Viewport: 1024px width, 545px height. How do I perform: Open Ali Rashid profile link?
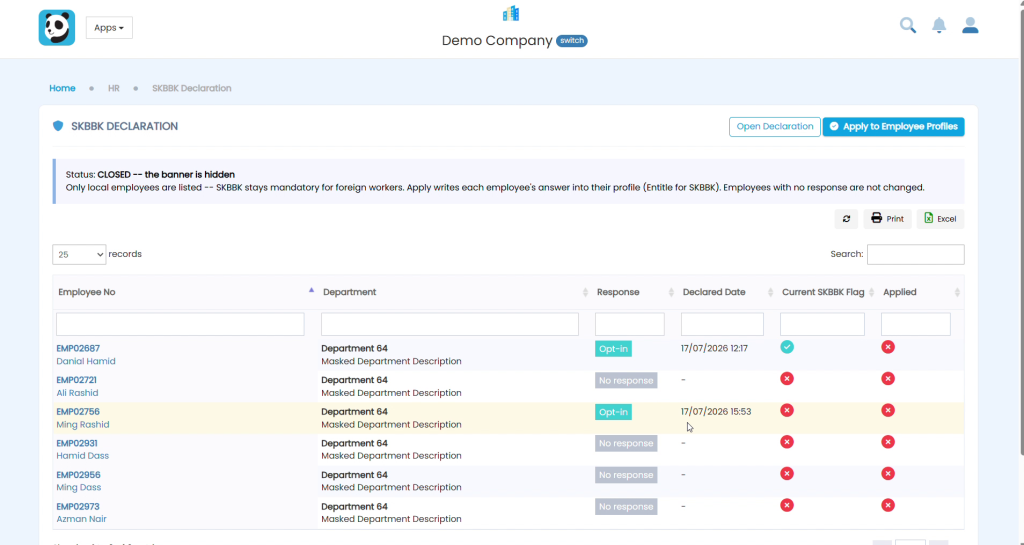coord(77,393)
